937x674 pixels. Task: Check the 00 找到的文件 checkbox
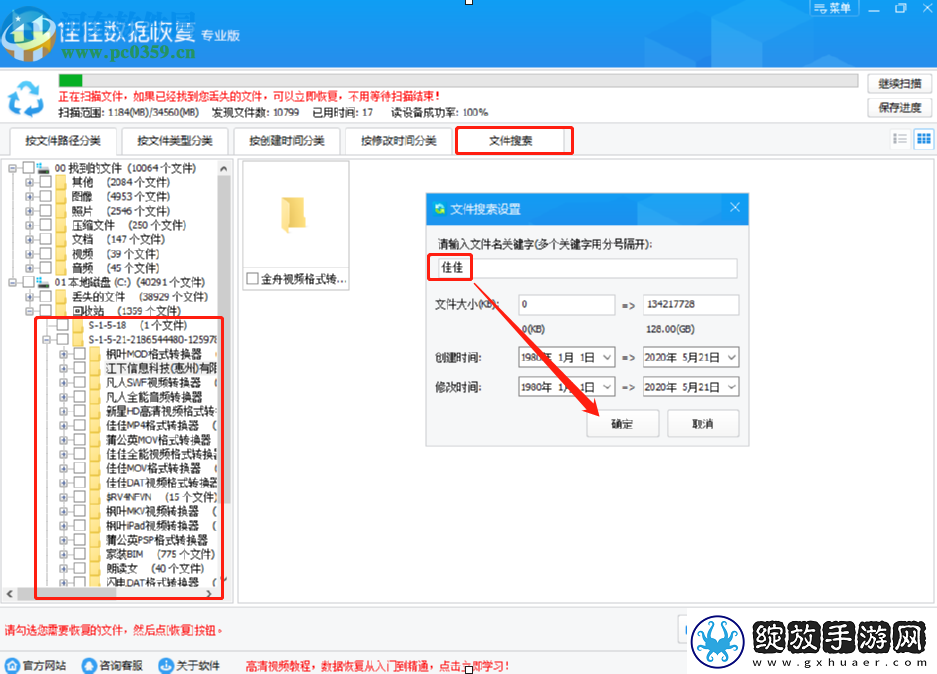click(28, 167)
